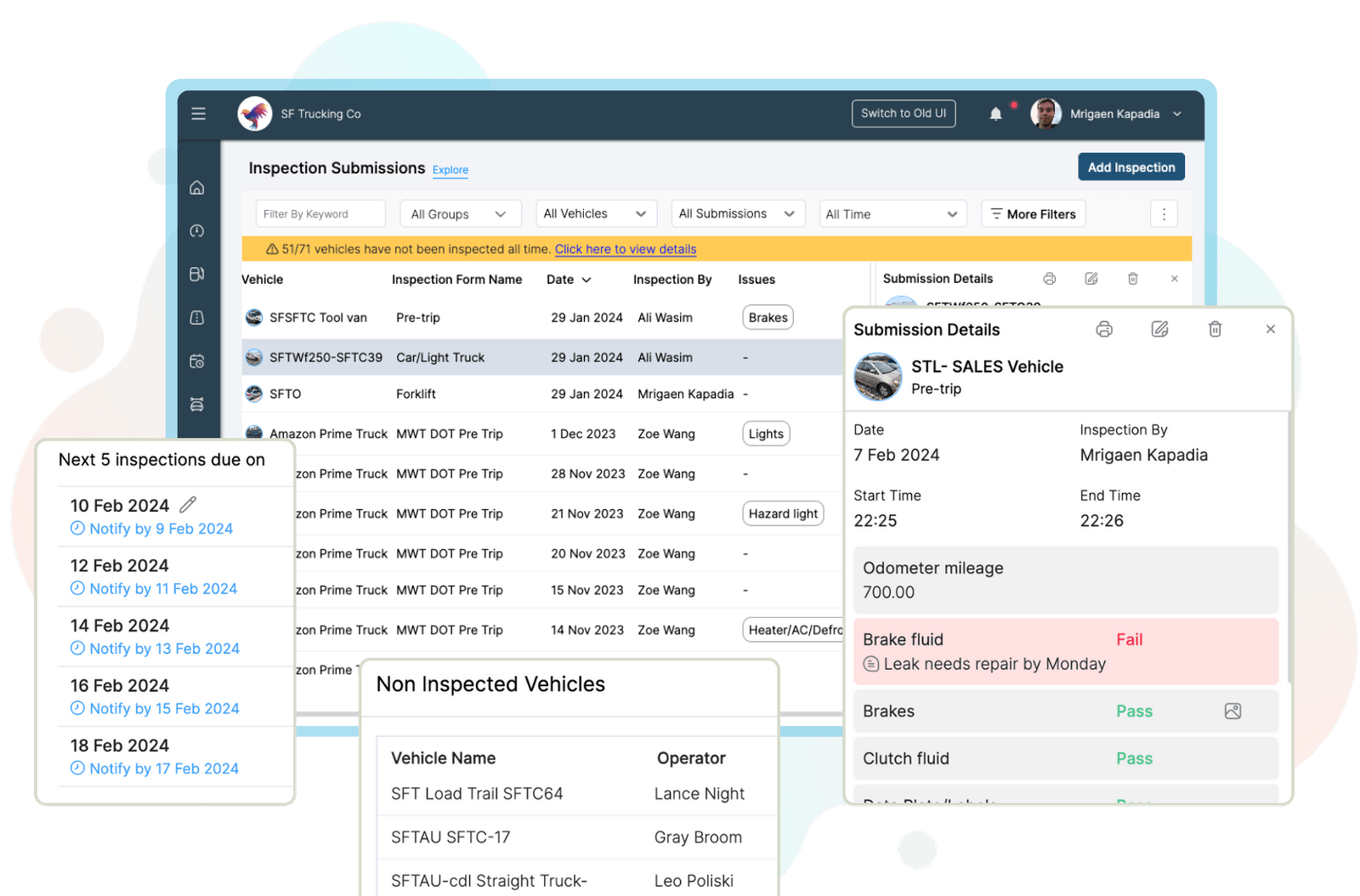Open the three-dot overflow menu
This screenshot has height=896, width=1360.
point(1164,213)
